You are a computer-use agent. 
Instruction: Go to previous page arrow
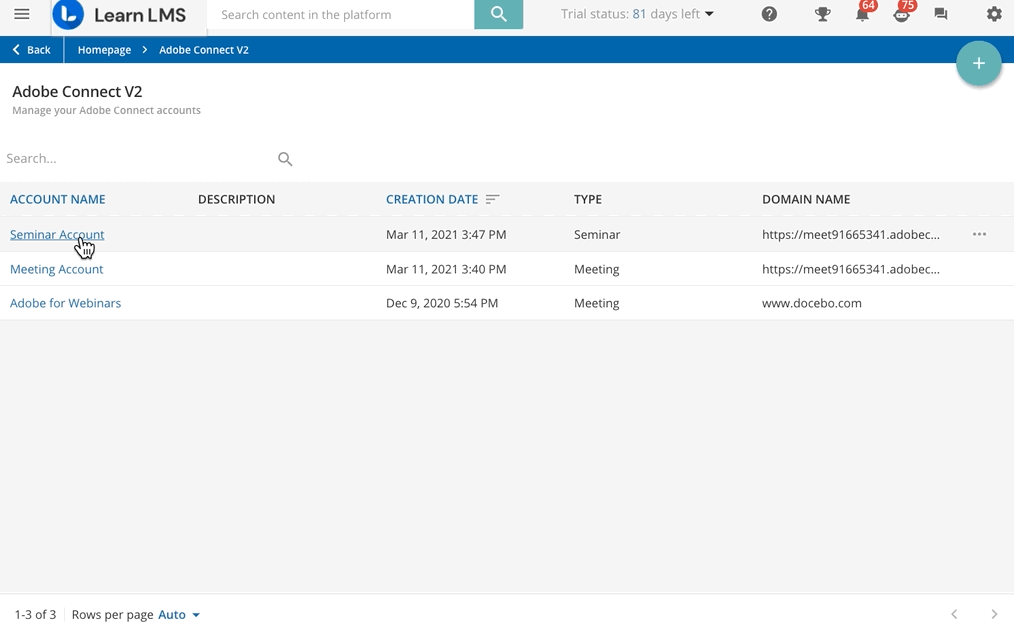[954, 614]
